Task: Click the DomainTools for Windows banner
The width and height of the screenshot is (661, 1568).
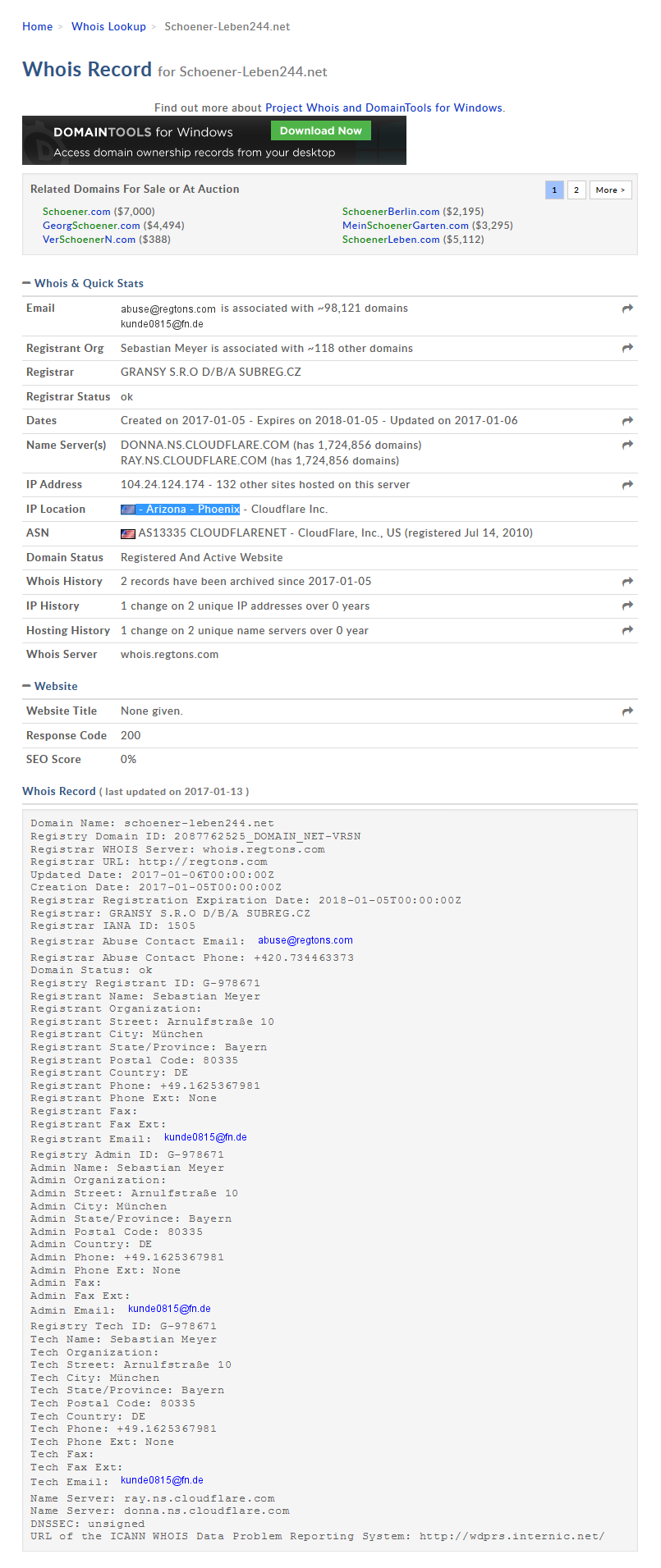Action: (214, 140)
